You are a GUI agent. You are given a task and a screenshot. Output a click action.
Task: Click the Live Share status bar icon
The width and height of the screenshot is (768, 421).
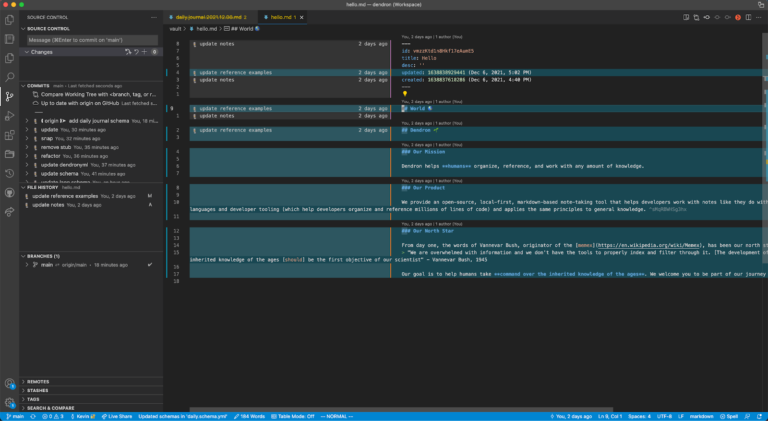[116, 415]
